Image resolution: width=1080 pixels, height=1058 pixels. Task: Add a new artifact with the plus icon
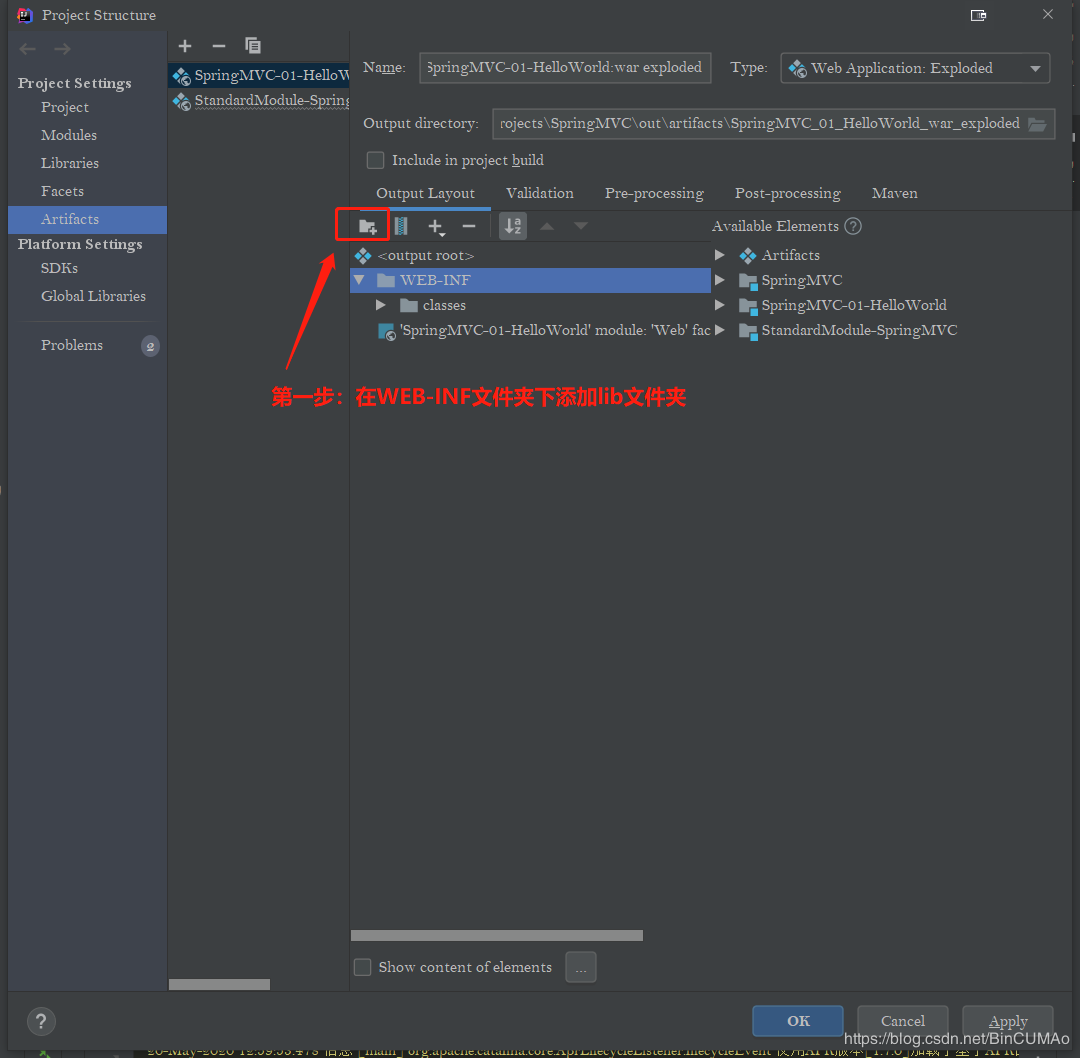(185, 46)
